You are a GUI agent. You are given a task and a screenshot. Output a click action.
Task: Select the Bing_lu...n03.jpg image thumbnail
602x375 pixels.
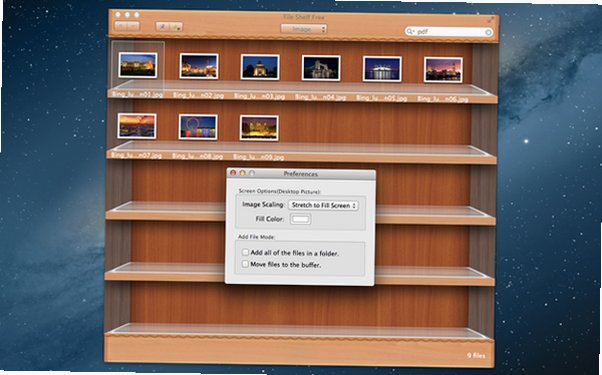pos(260,67)
